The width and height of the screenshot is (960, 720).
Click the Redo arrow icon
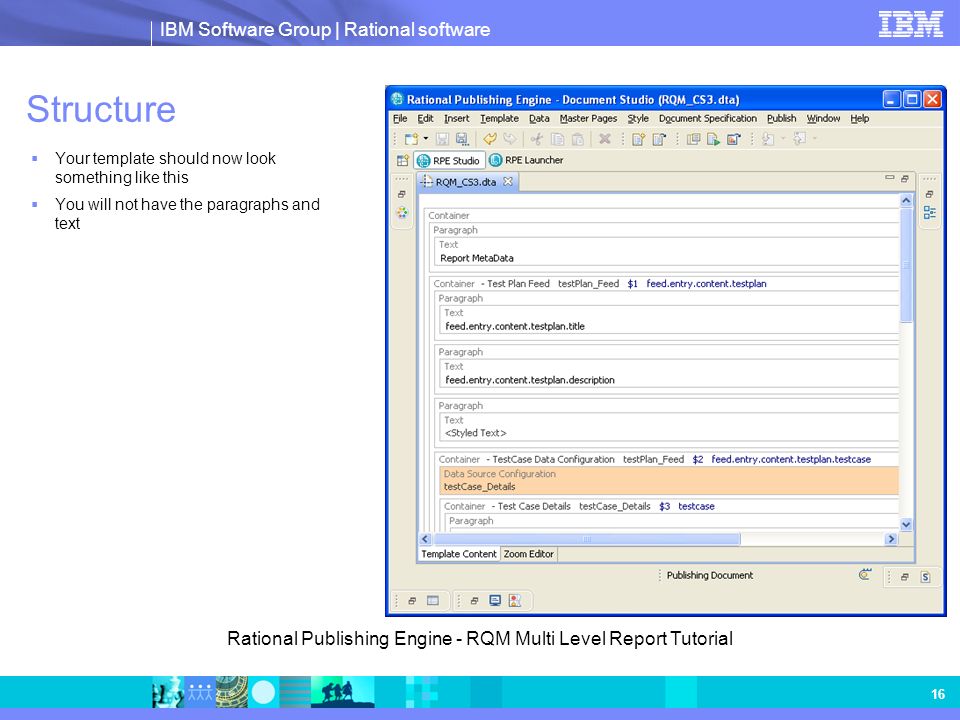point(509,140)
